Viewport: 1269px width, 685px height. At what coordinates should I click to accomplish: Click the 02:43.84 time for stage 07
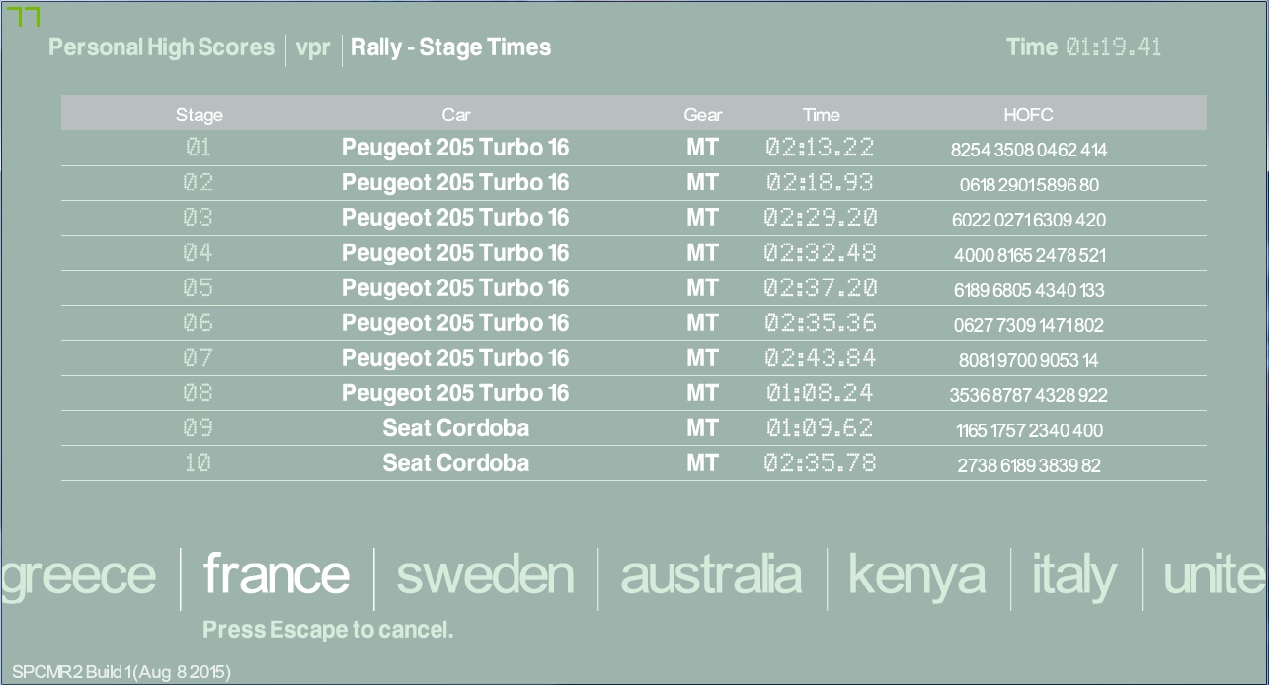pos(820,358)
